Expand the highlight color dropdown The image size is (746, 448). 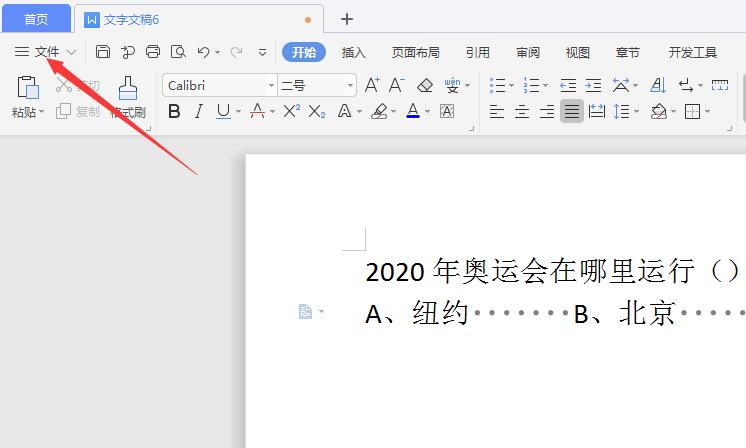[393, 112]
